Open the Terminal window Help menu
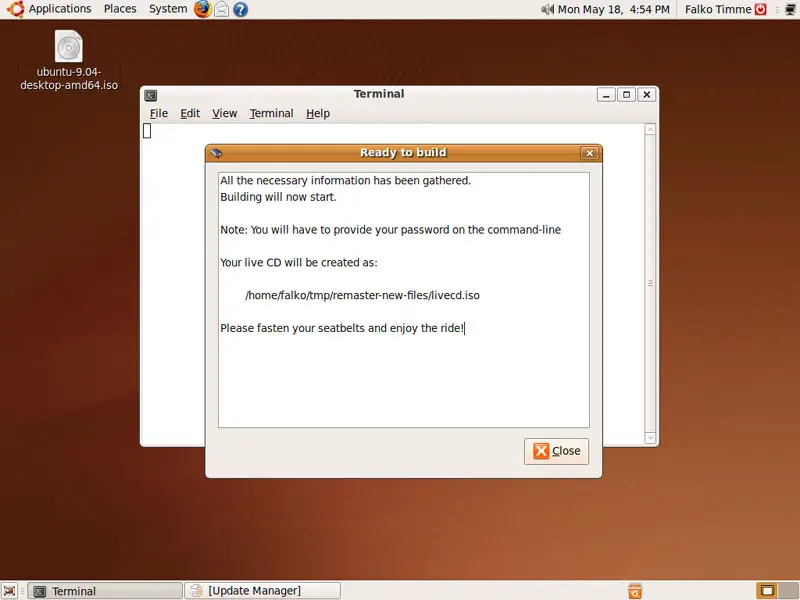Image resolution: width=800 pixels, height=600 pixels. coord(318,113)
